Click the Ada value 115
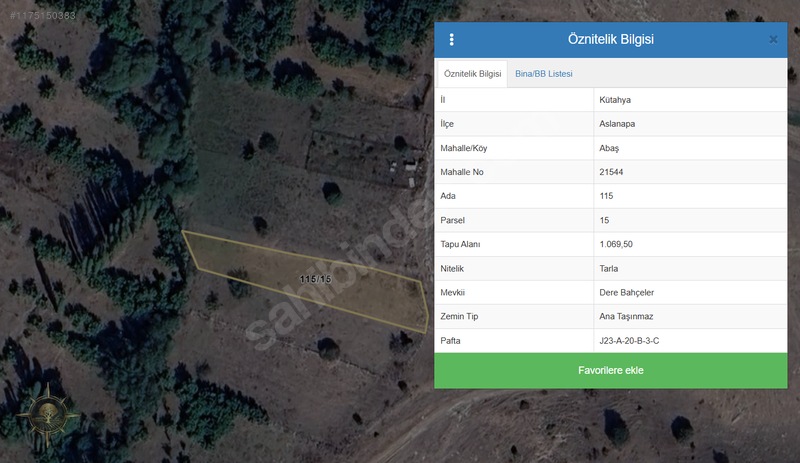800x463 pixels. click(606, 196)
